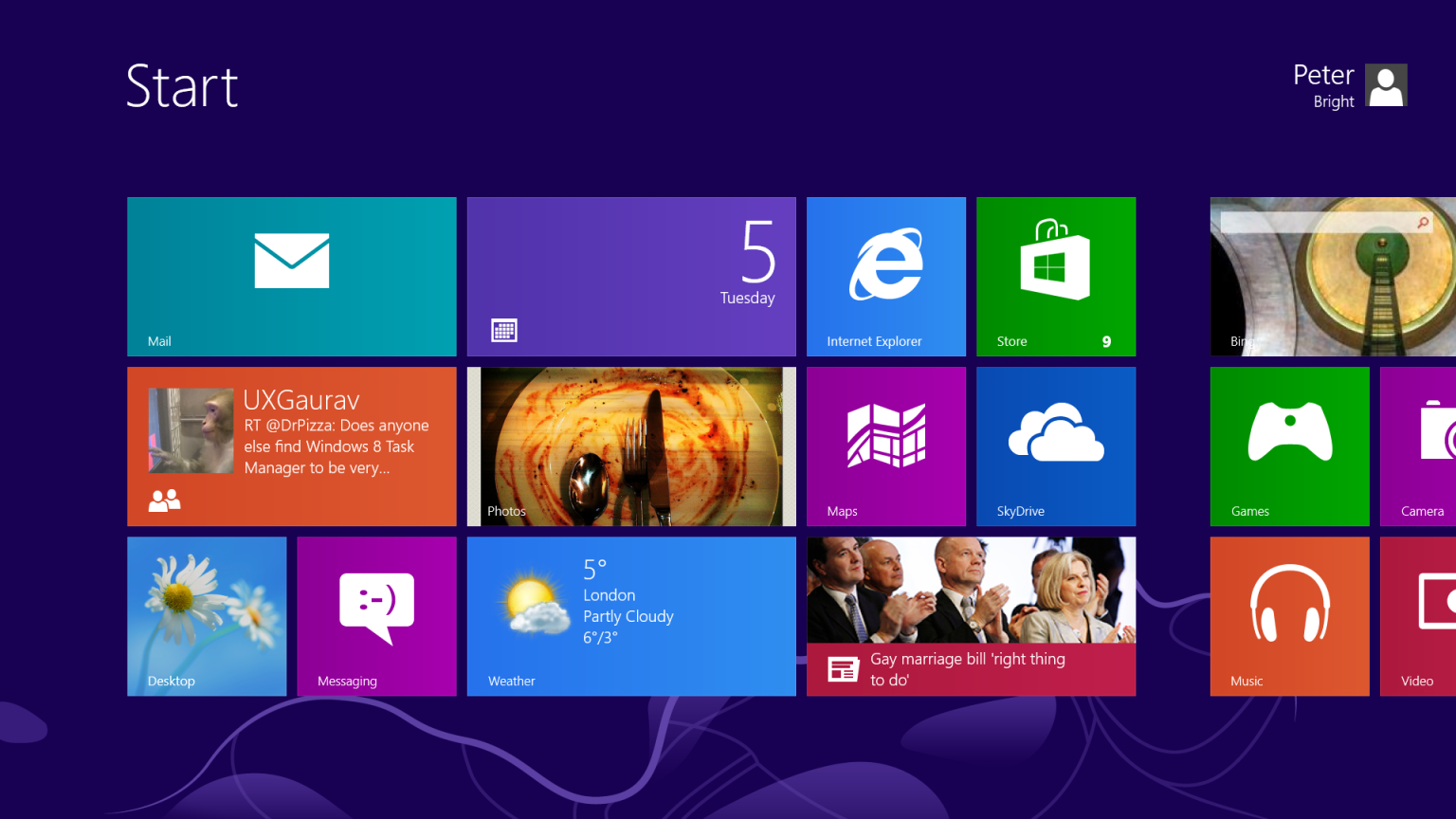Open the Calendar showing Tuesday 5

tap(630, 276)
